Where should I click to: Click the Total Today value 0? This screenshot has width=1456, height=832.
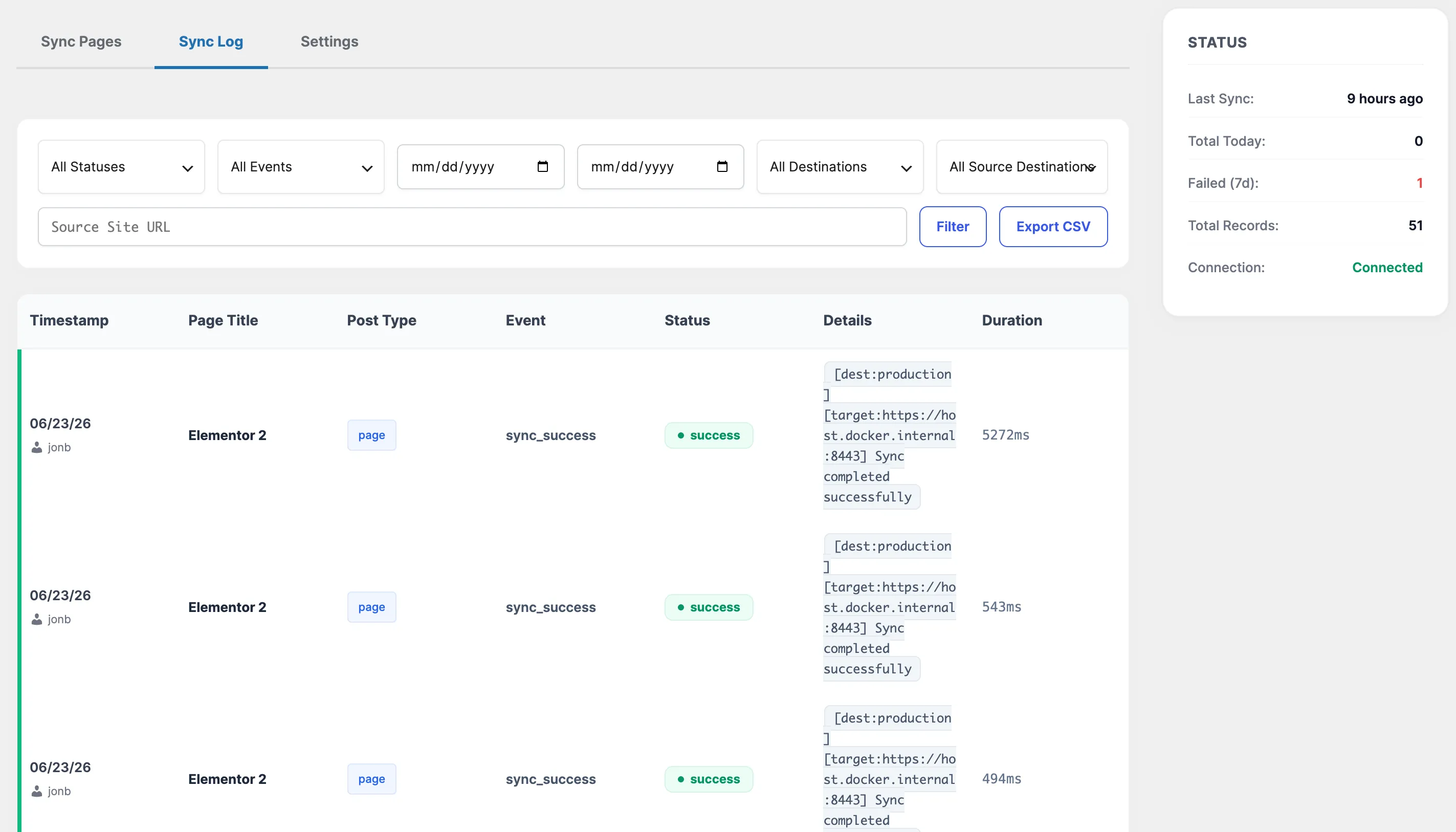[1418, 141]
